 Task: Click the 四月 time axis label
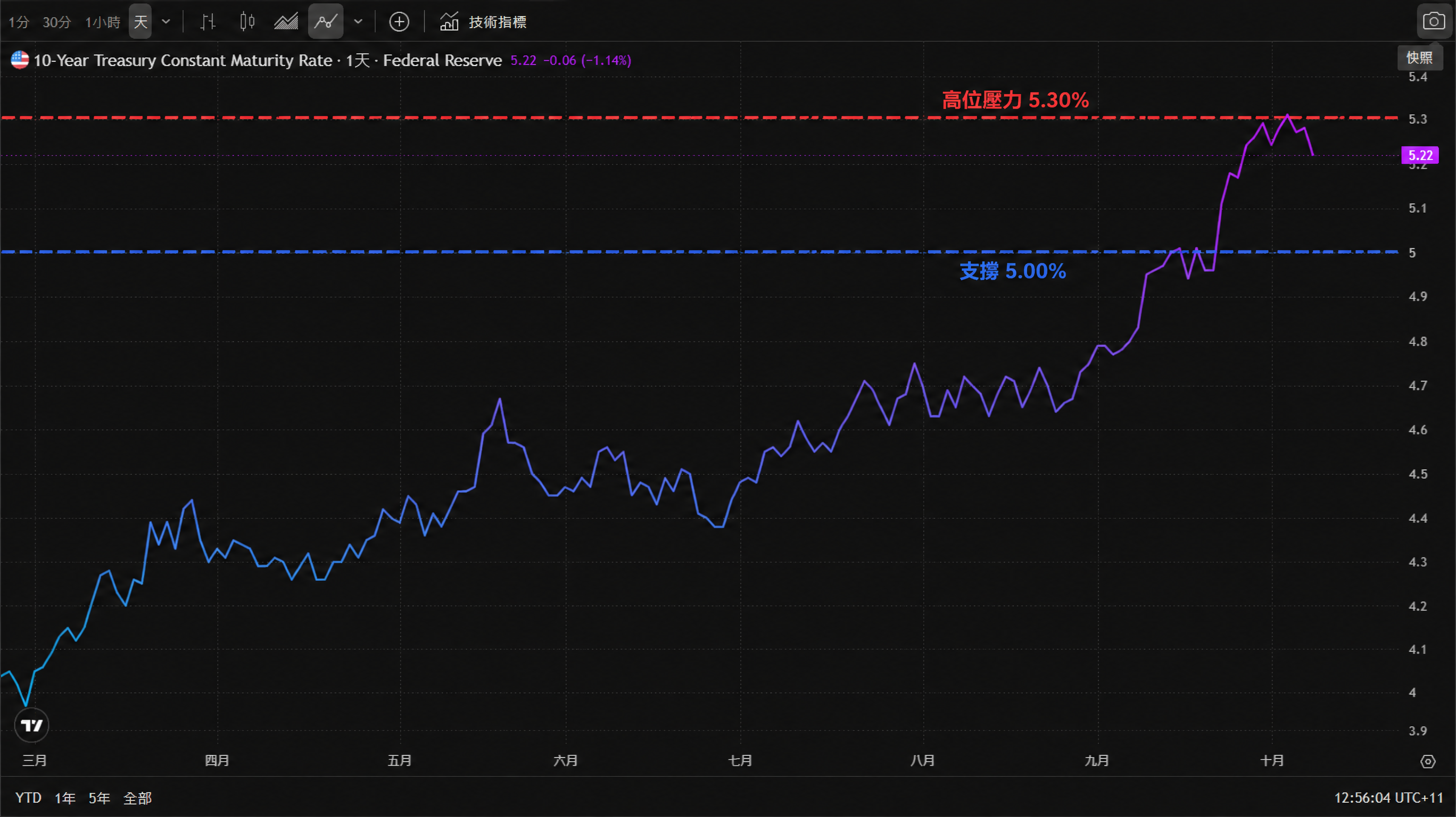(x=217, y=761)
